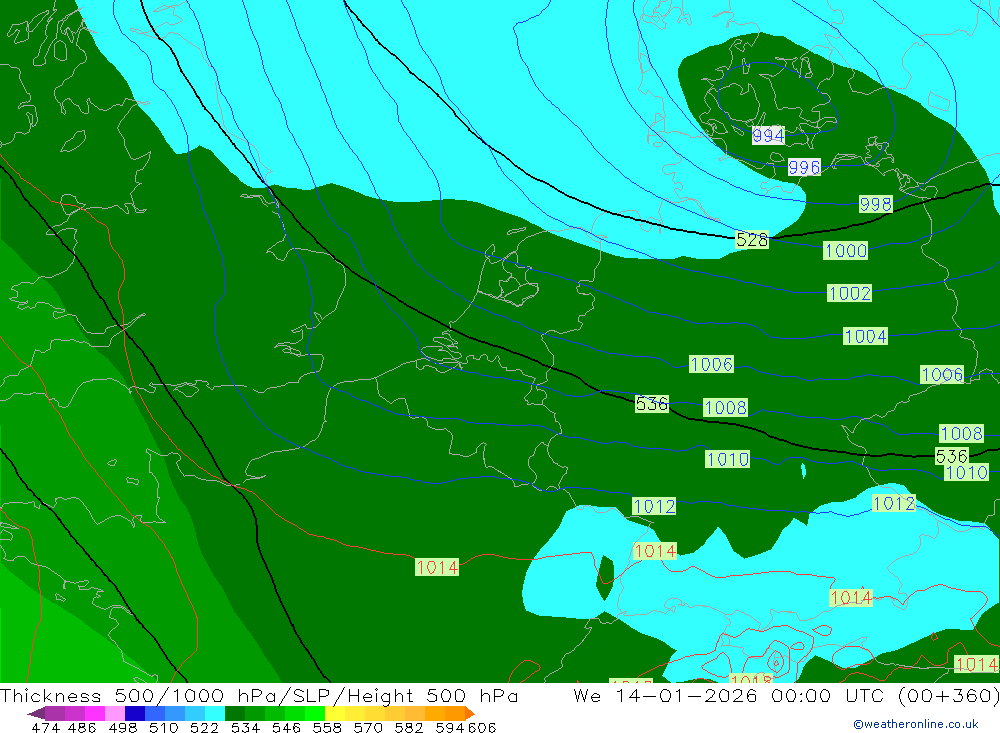Click legend value 546
The image size is (1000, 733).
tap(286, 727)
